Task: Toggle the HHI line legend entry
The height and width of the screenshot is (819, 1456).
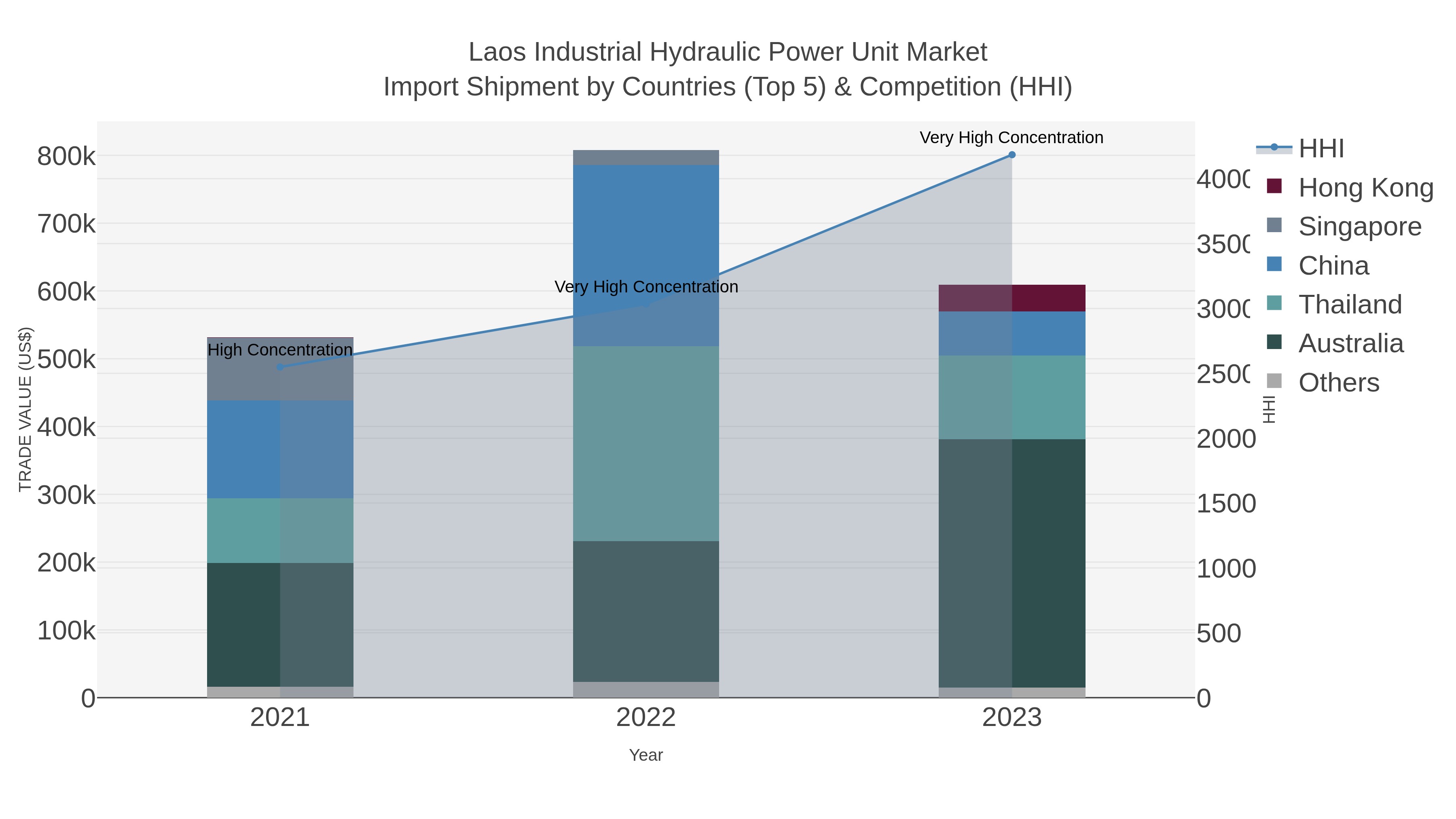Action: click(1299, 149)
